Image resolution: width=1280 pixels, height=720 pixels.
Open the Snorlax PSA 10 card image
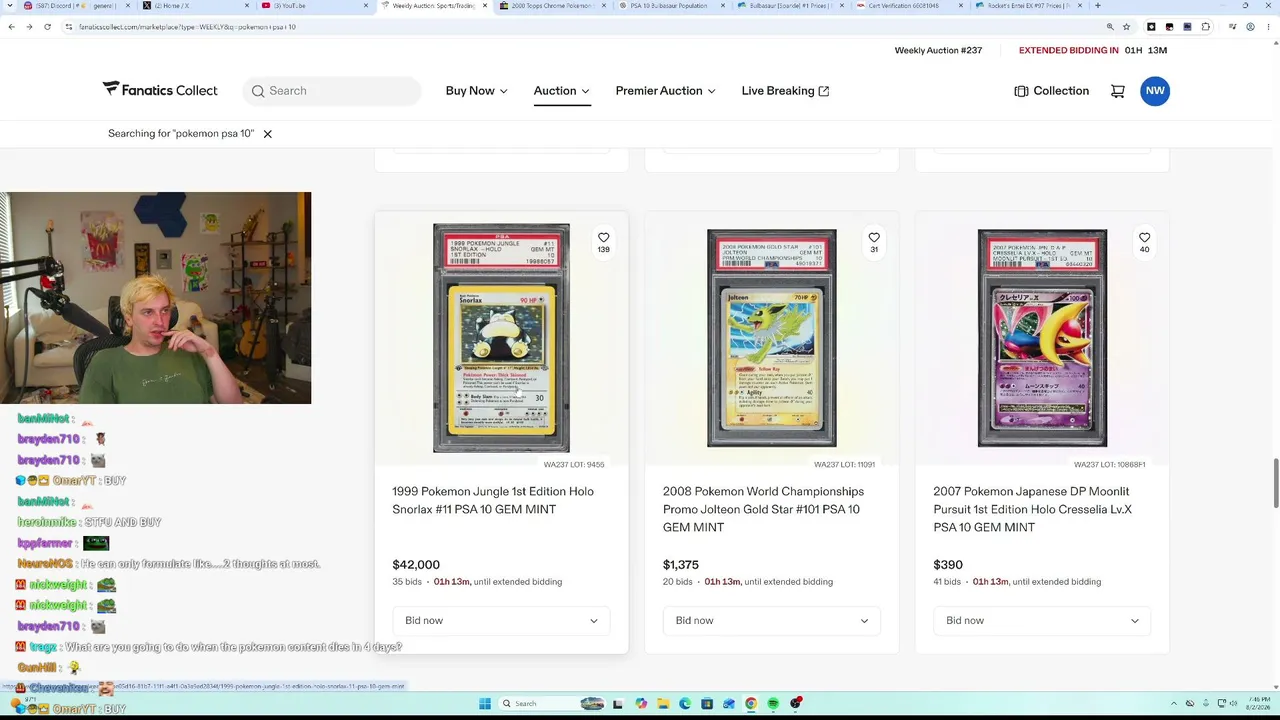pos(501,338)
